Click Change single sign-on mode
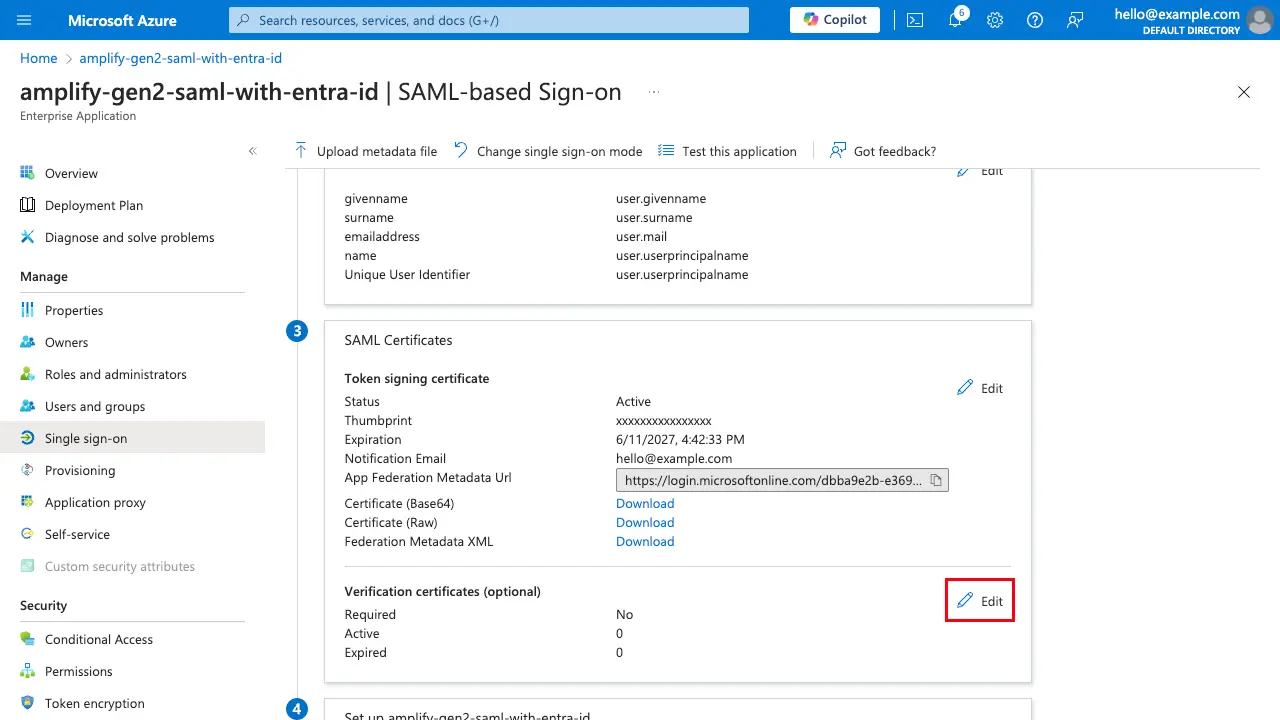The image size is (1280, 720). point(547,151)
